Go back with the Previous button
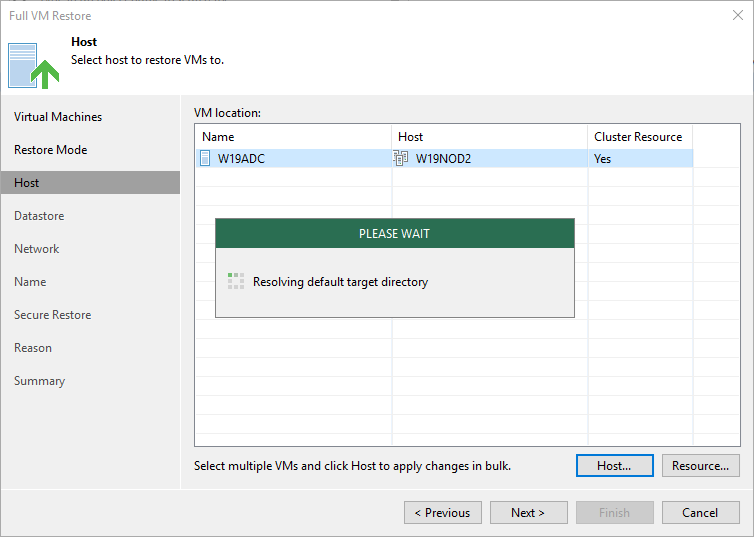754x537 pixels. point(443,512)
